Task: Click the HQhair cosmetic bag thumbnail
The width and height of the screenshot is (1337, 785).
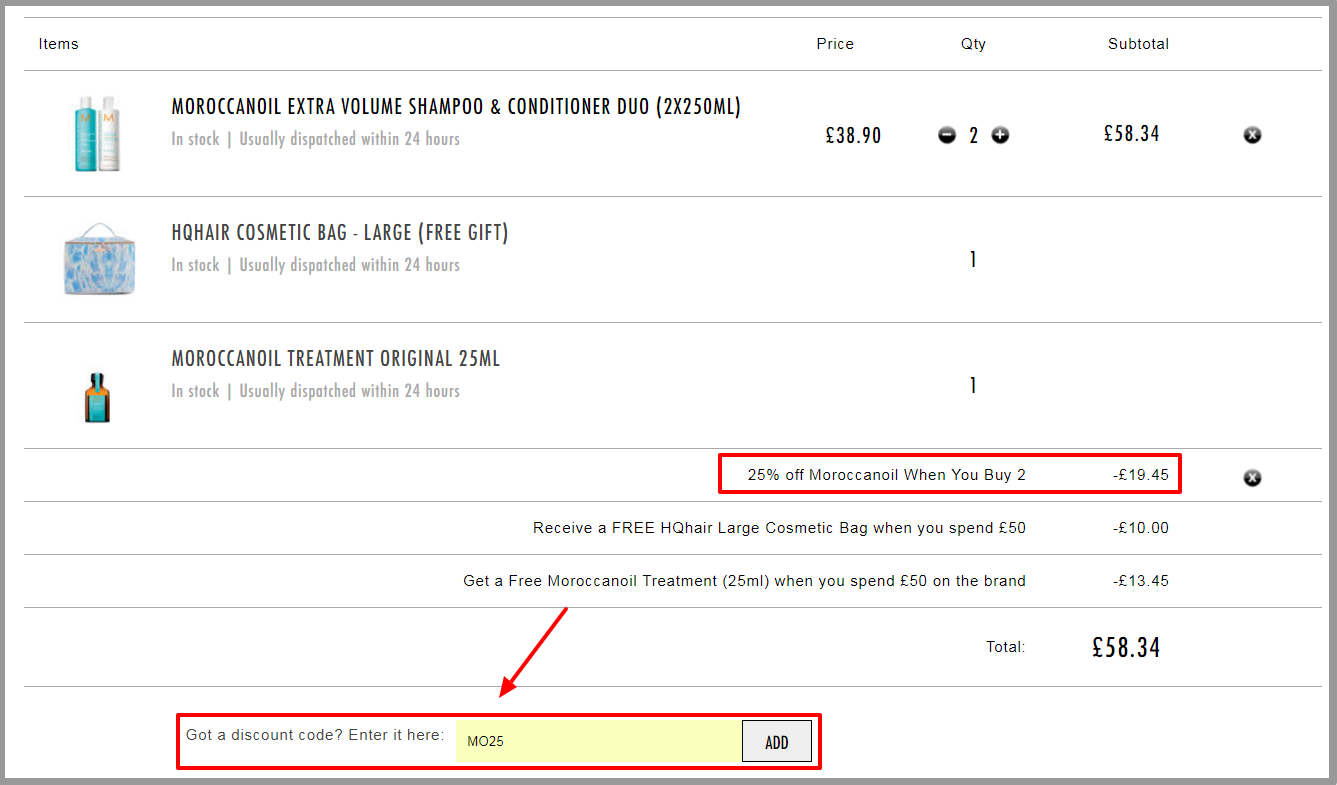Action: 99,259
